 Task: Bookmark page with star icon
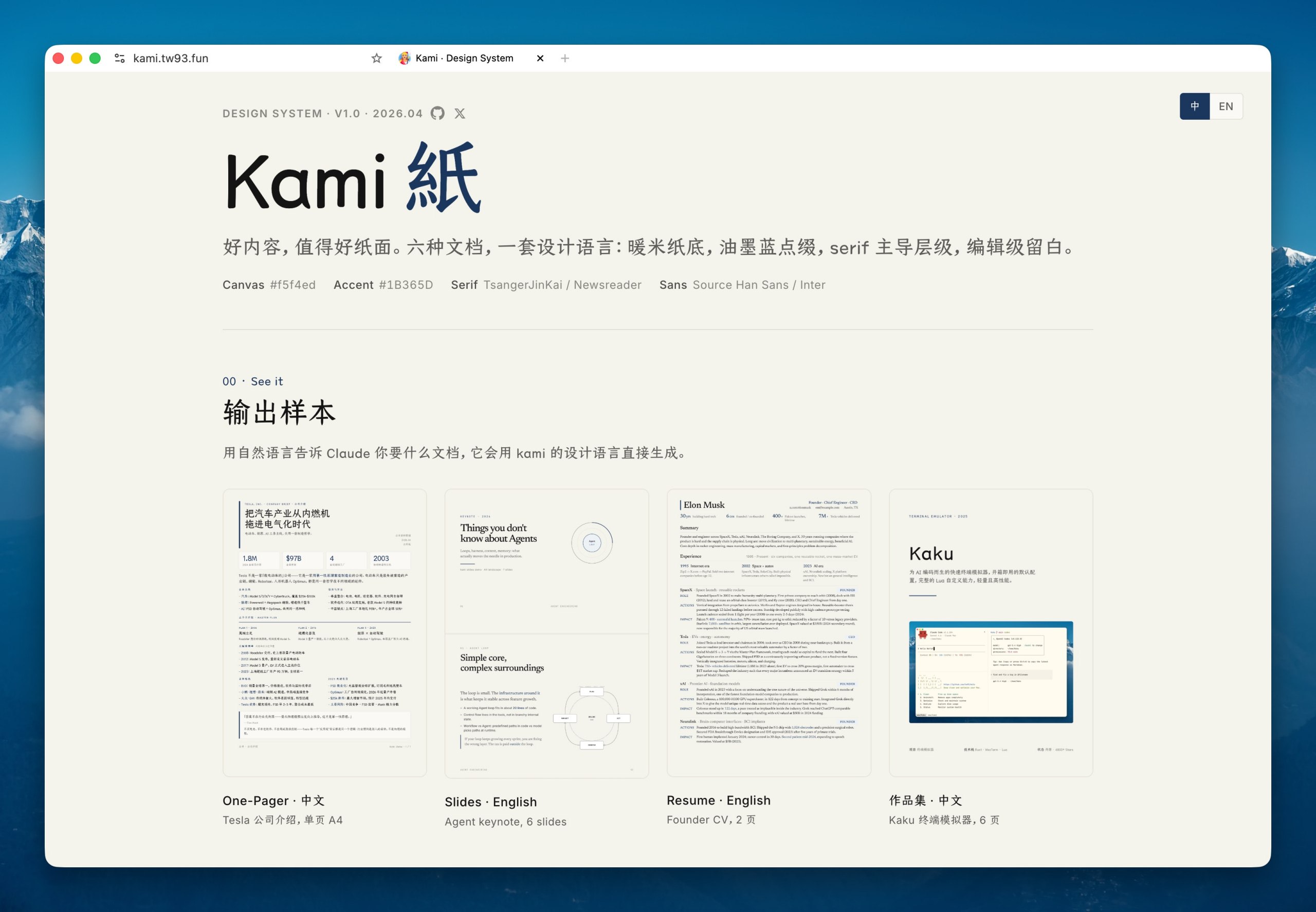click(x=376, y=58)
